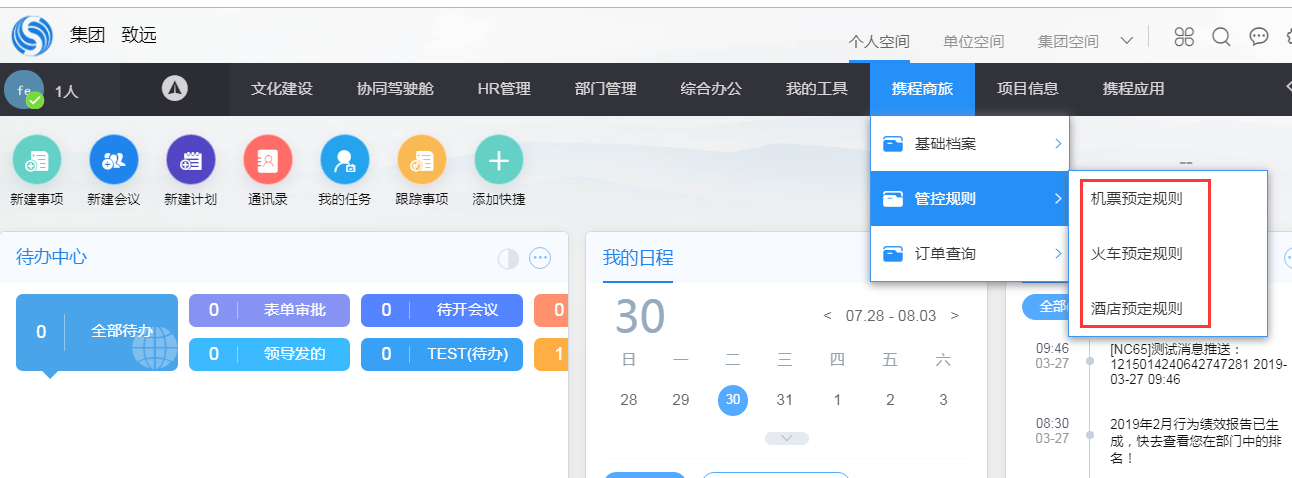
Task: Click the 新建计划 quick icon
Action: [x=191, y=159]
